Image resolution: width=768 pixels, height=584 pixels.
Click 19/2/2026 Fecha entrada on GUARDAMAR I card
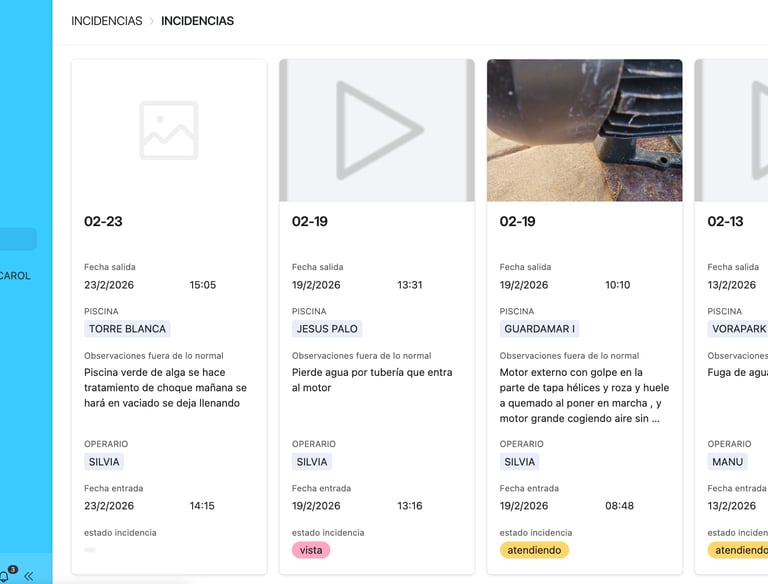click(x=524, y=506)
